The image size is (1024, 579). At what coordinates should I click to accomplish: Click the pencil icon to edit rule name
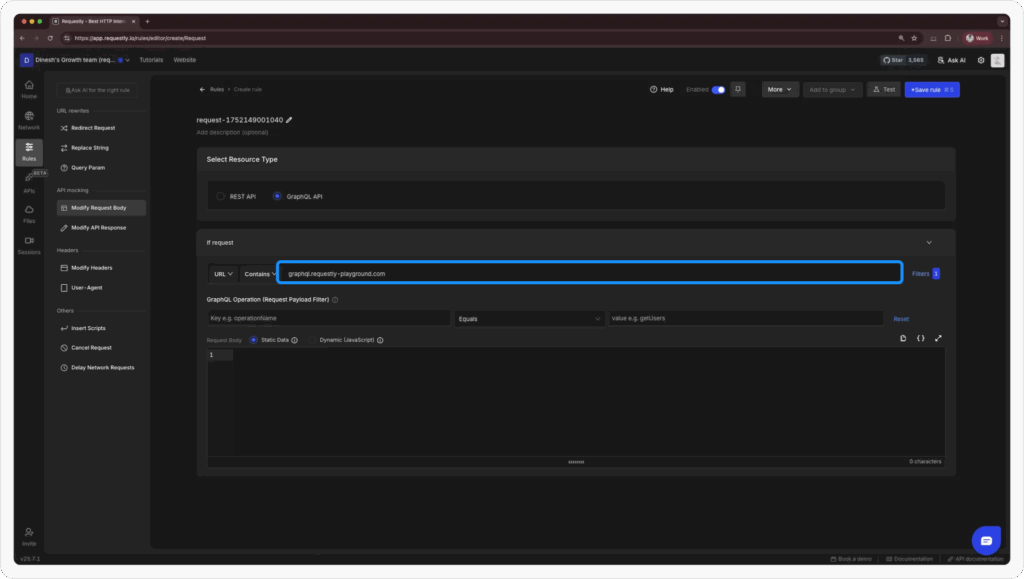(289, 120)
